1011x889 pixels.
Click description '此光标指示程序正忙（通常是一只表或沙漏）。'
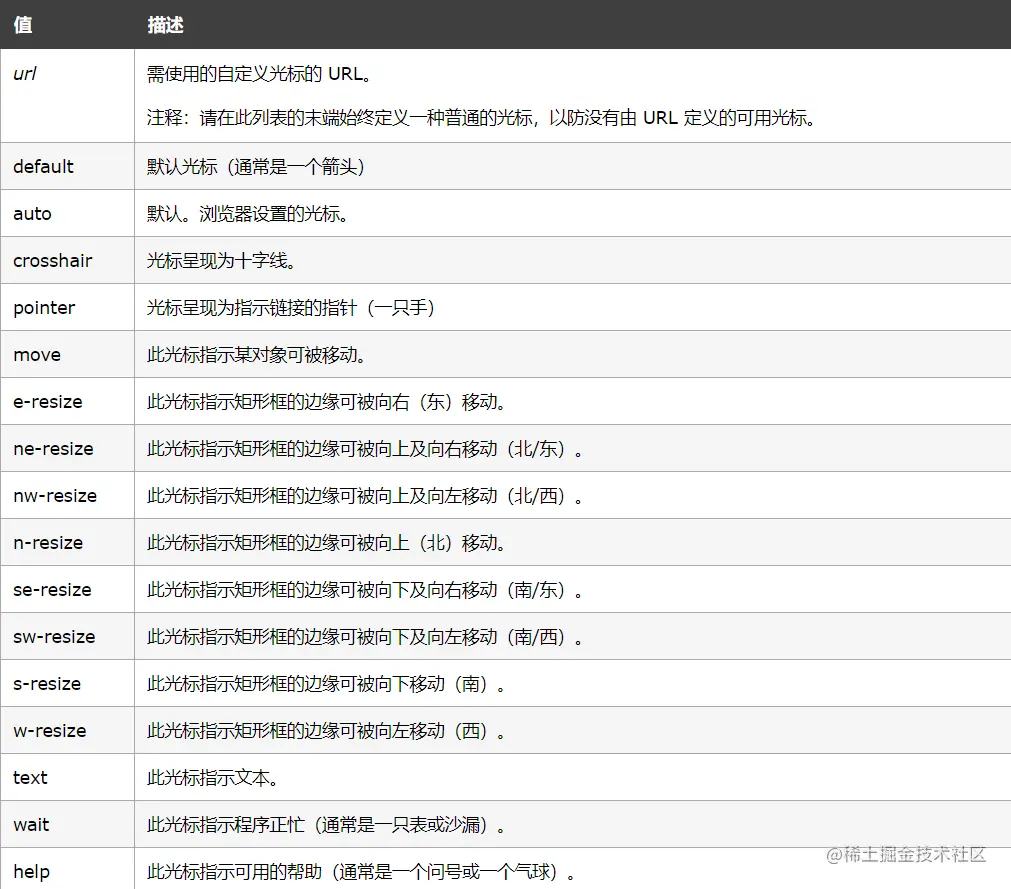(x=326, y=826)
